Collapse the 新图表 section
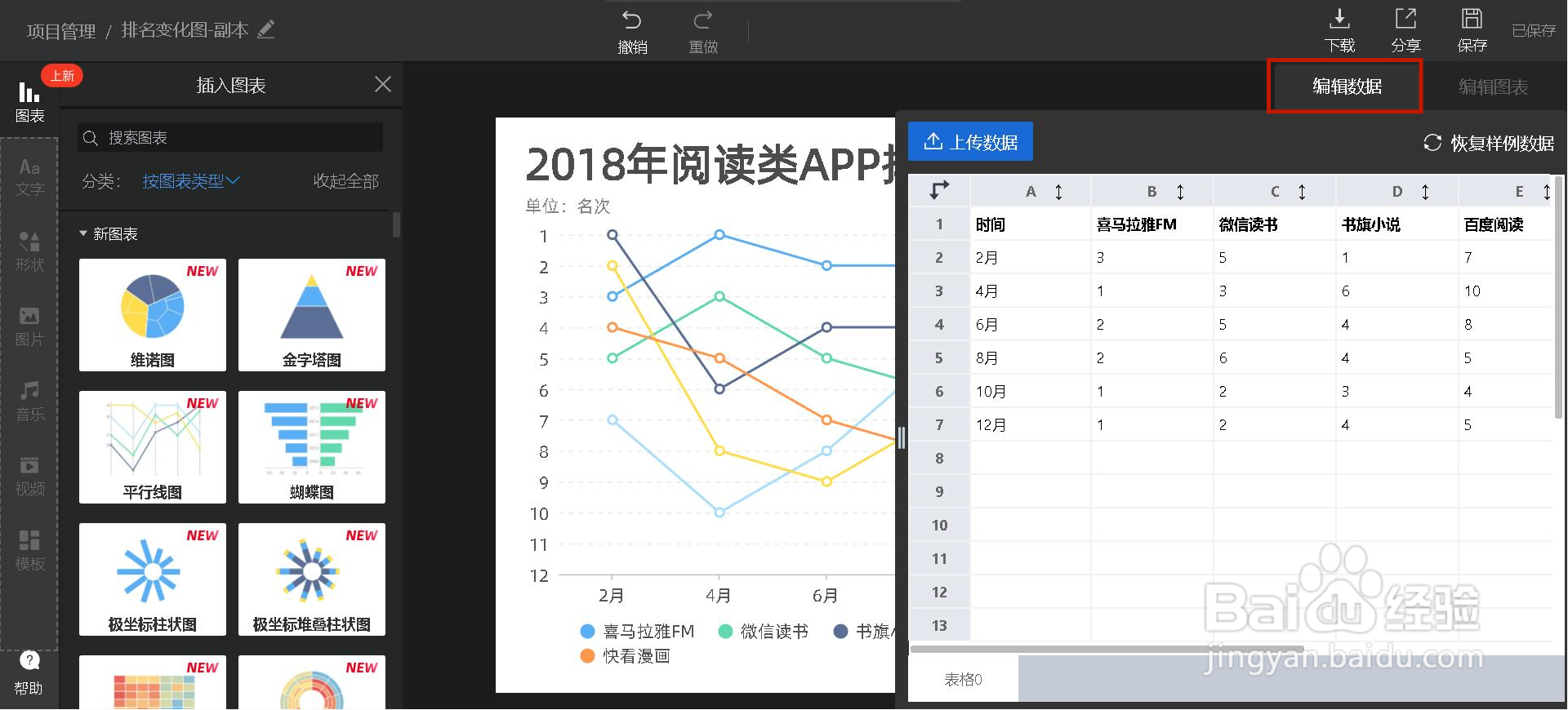Image resolution: width=1568 pixels, height=710 pixels. click(x=108, y=234)
